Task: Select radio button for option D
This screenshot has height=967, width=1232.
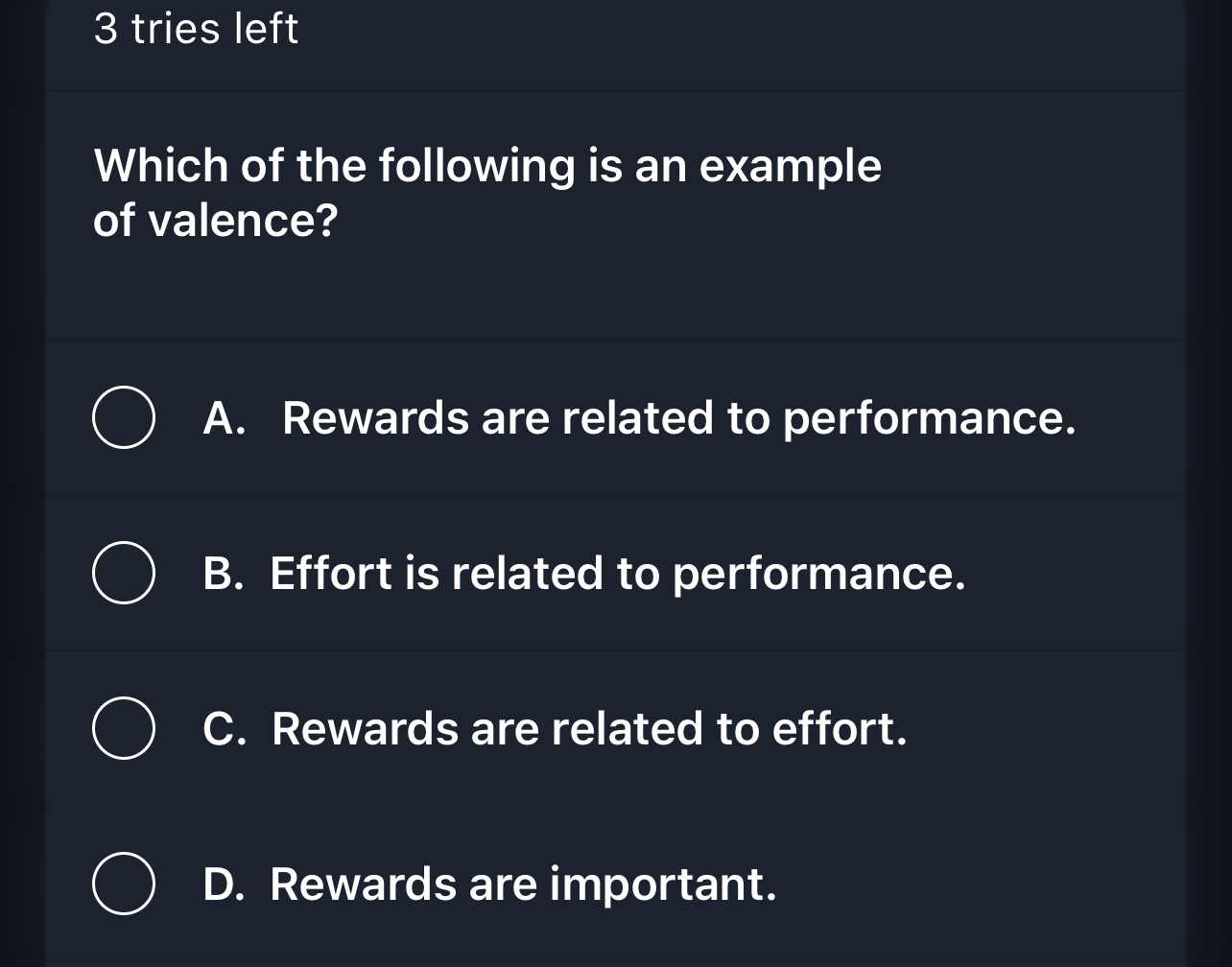Action: pos(123,884)
